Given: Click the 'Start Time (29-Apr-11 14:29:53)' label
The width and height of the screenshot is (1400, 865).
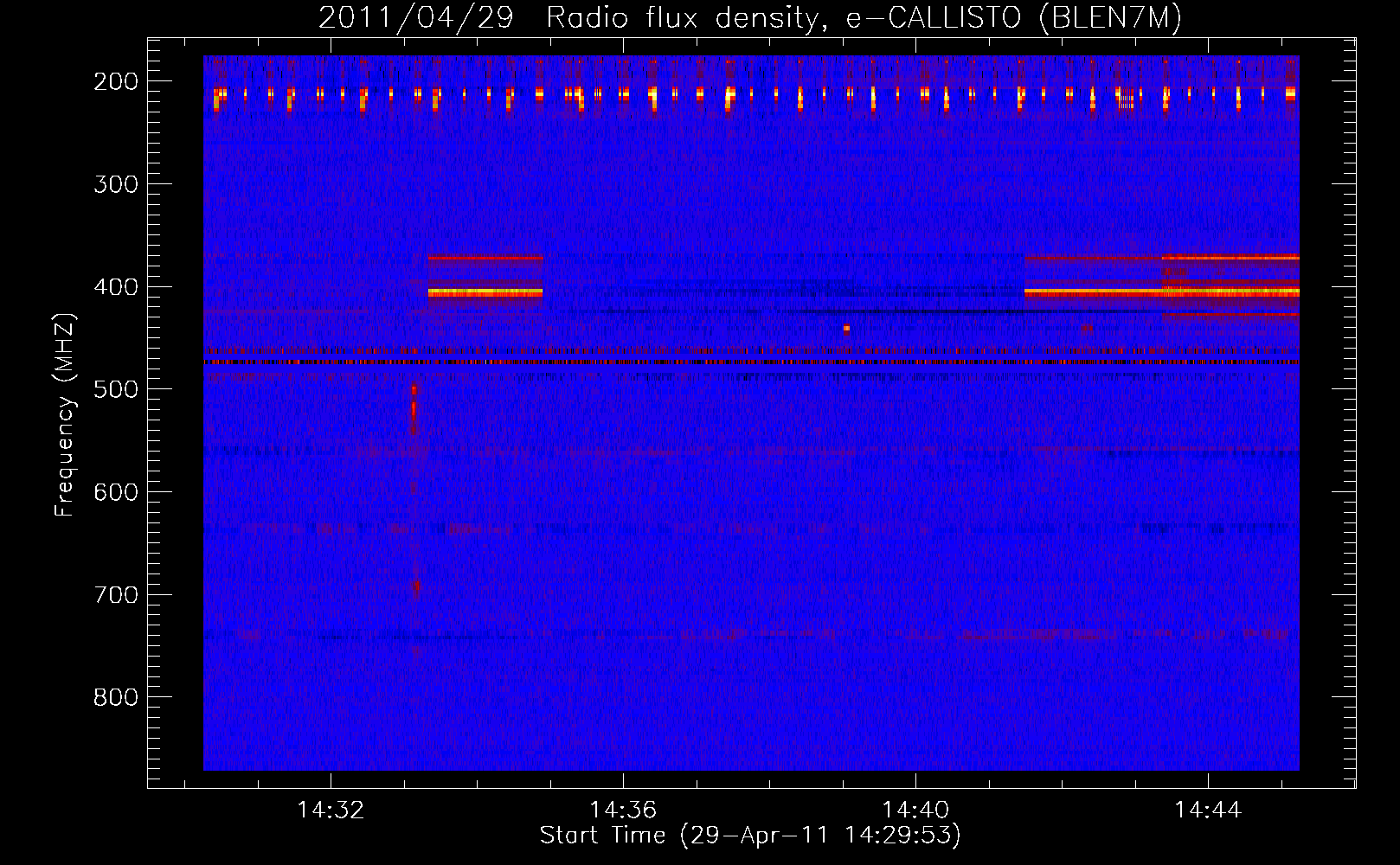Looking at the screenshot, I should tap(750, 836).
